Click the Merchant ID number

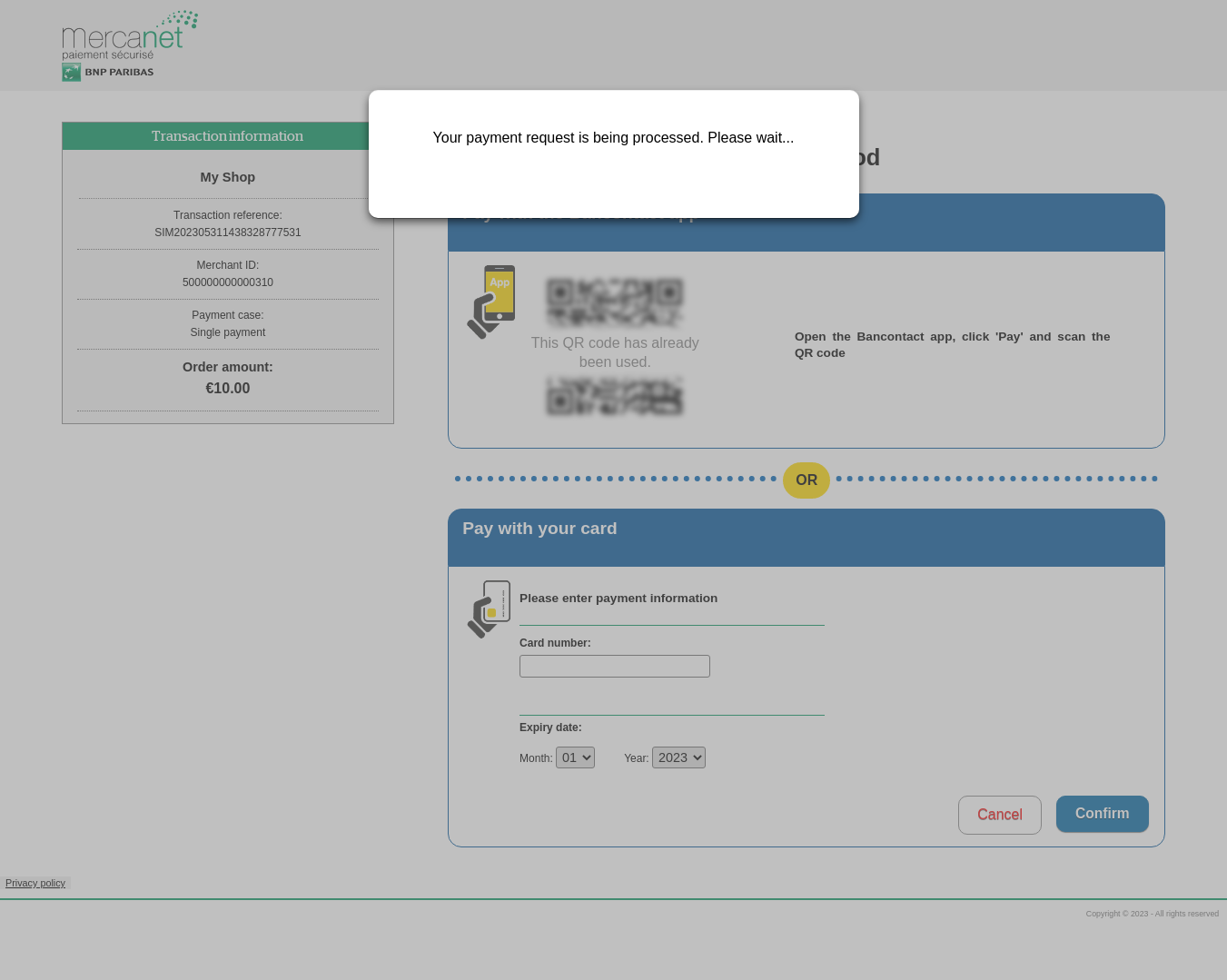tap(228, 282)
